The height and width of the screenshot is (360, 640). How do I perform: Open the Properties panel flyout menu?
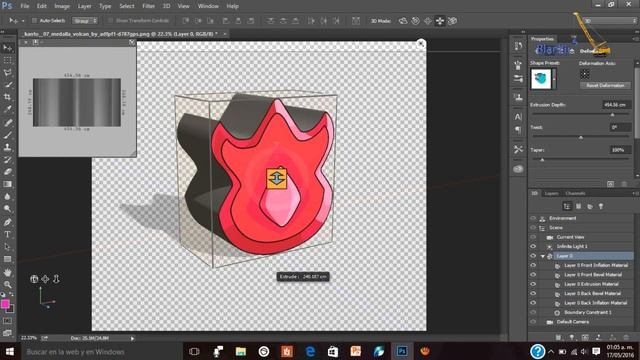coord(635,39)
